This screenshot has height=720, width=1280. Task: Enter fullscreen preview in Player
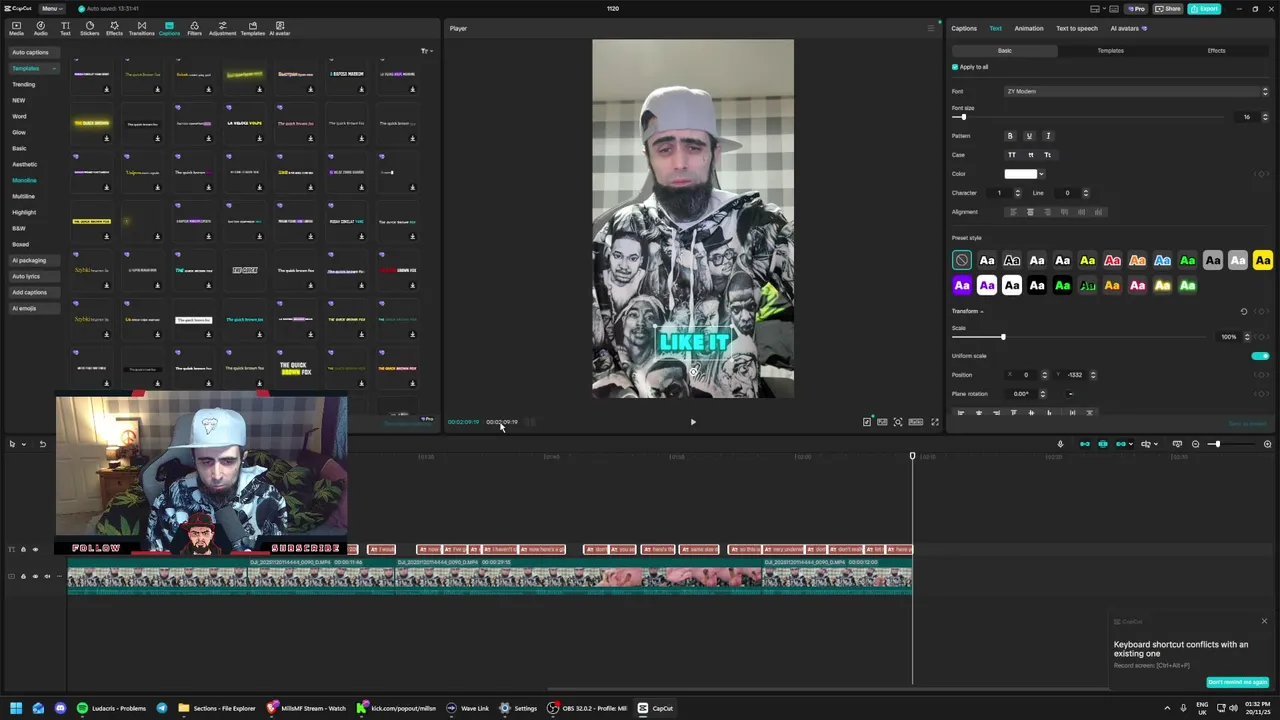coord(935,422)
